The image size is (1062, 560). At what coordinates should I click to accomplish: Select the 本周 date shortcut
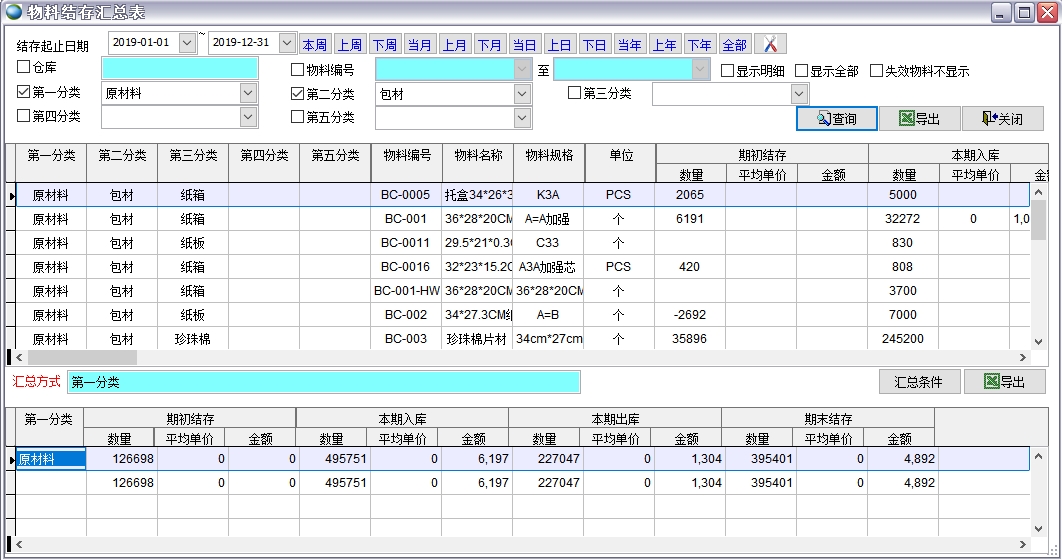(314, 45)
